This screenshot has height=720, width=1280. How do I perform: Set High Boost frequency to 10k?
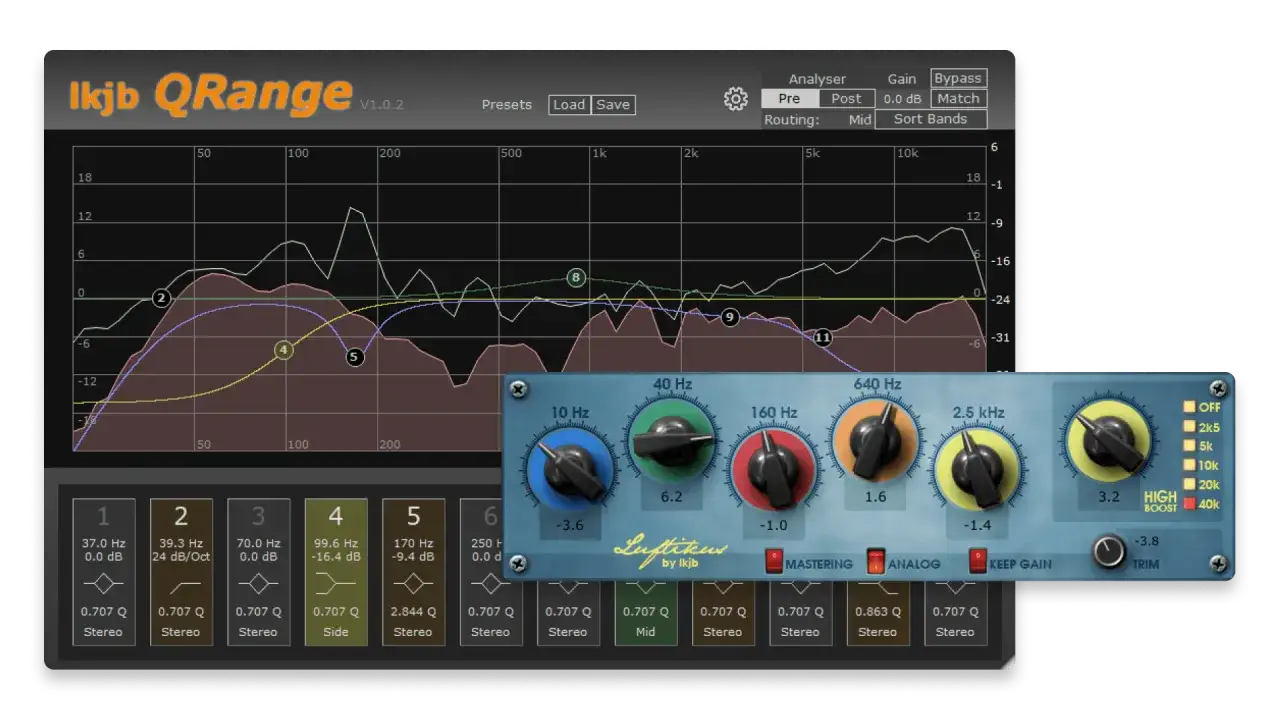(x=1189, y=465)
